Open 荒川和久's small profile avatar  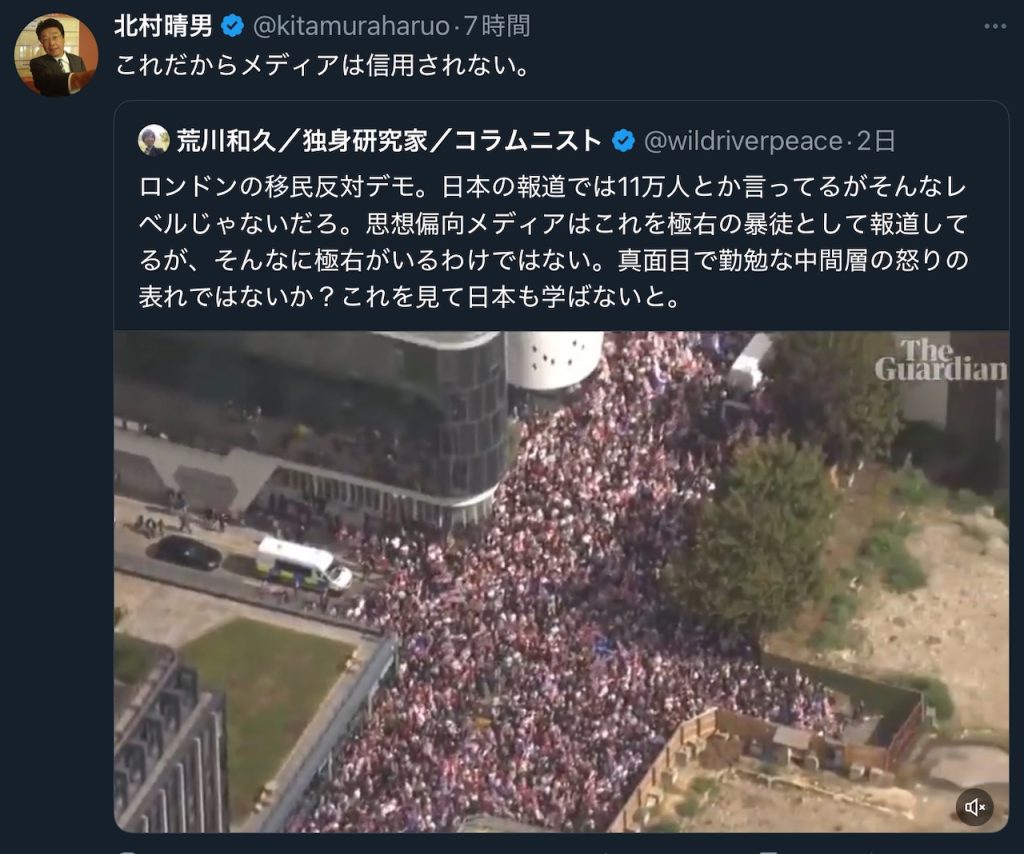point(153,140)
